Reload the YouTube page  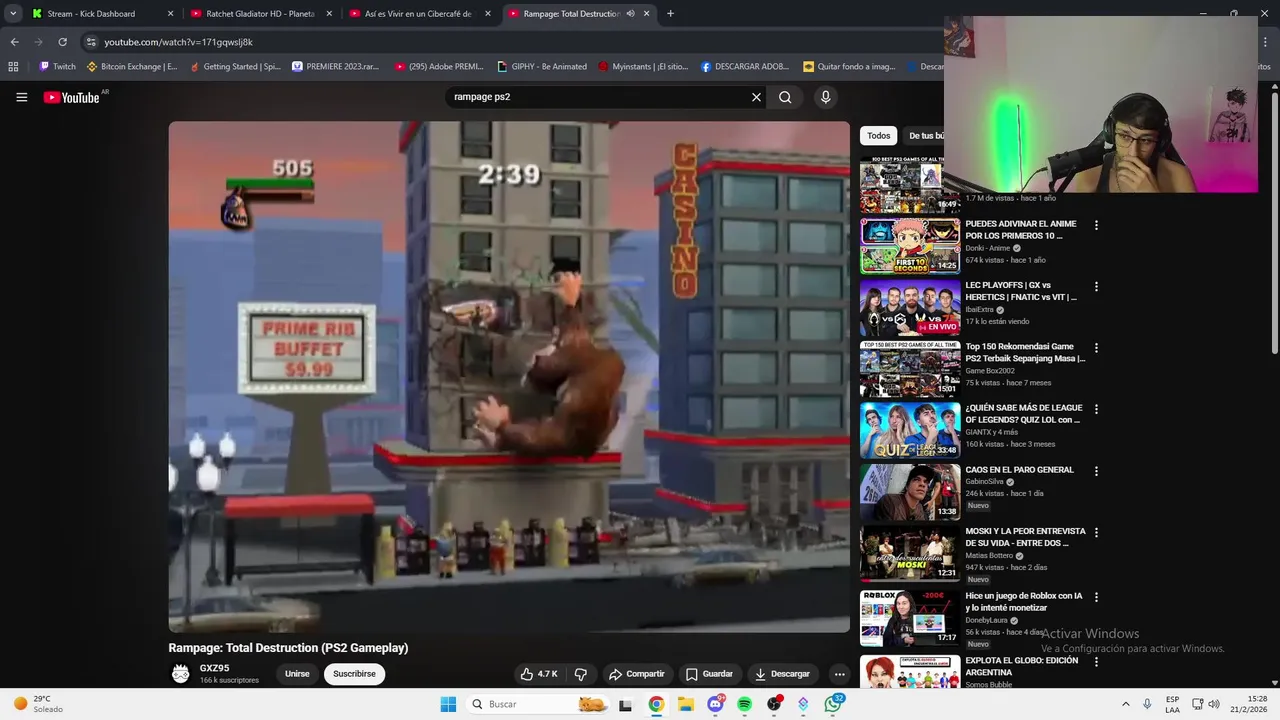coord(62,42)
